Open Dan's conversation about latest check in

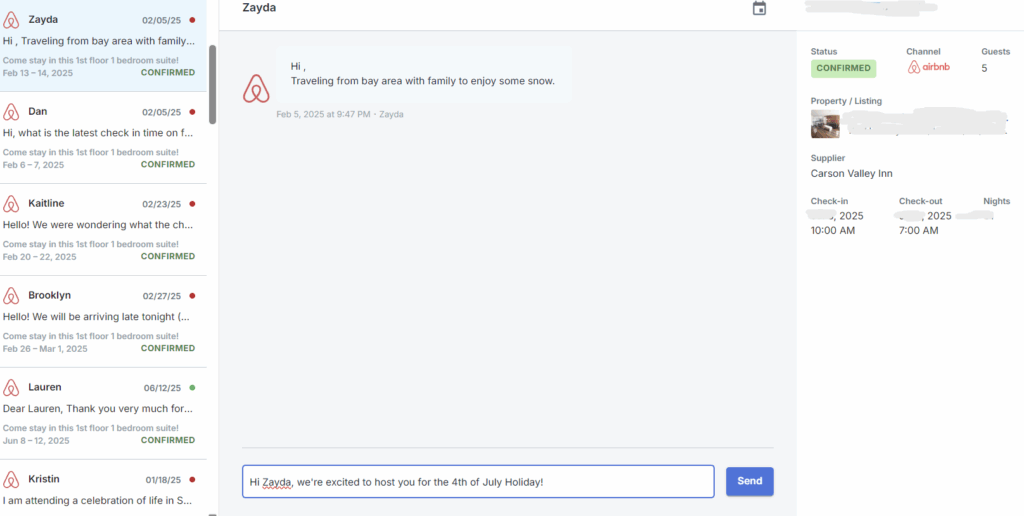pos(103,138)
